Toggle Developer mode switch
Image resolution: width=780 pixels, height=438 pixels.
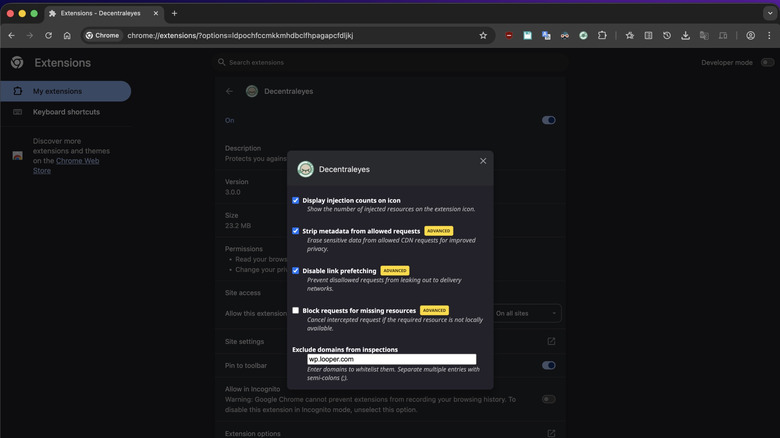tap(768, 62)
